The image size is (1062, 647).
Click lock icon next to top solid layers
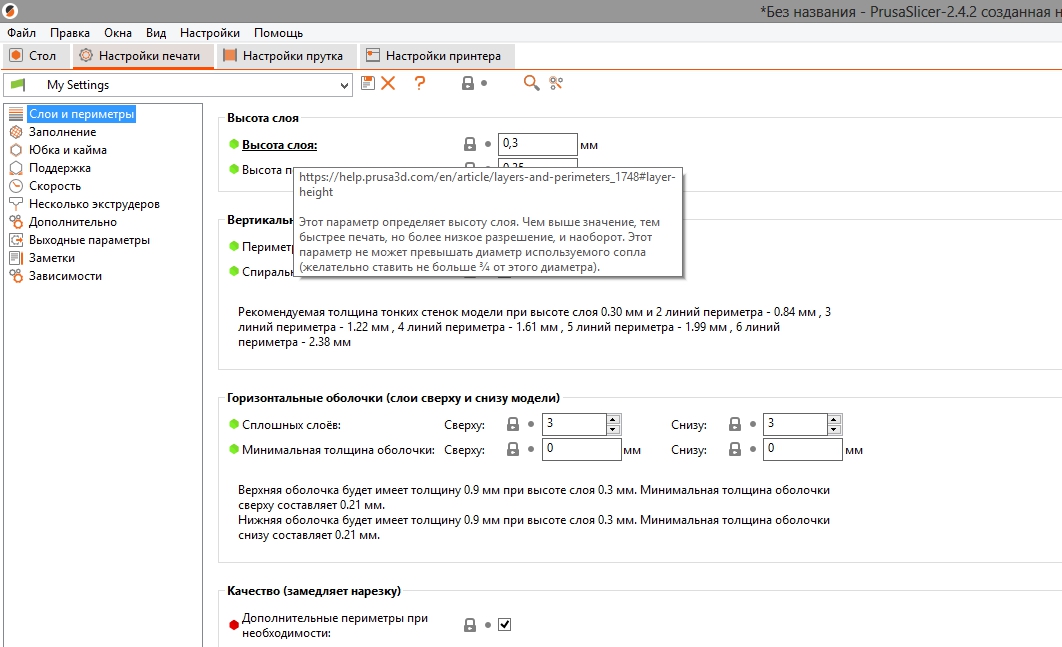click(513, 425)
